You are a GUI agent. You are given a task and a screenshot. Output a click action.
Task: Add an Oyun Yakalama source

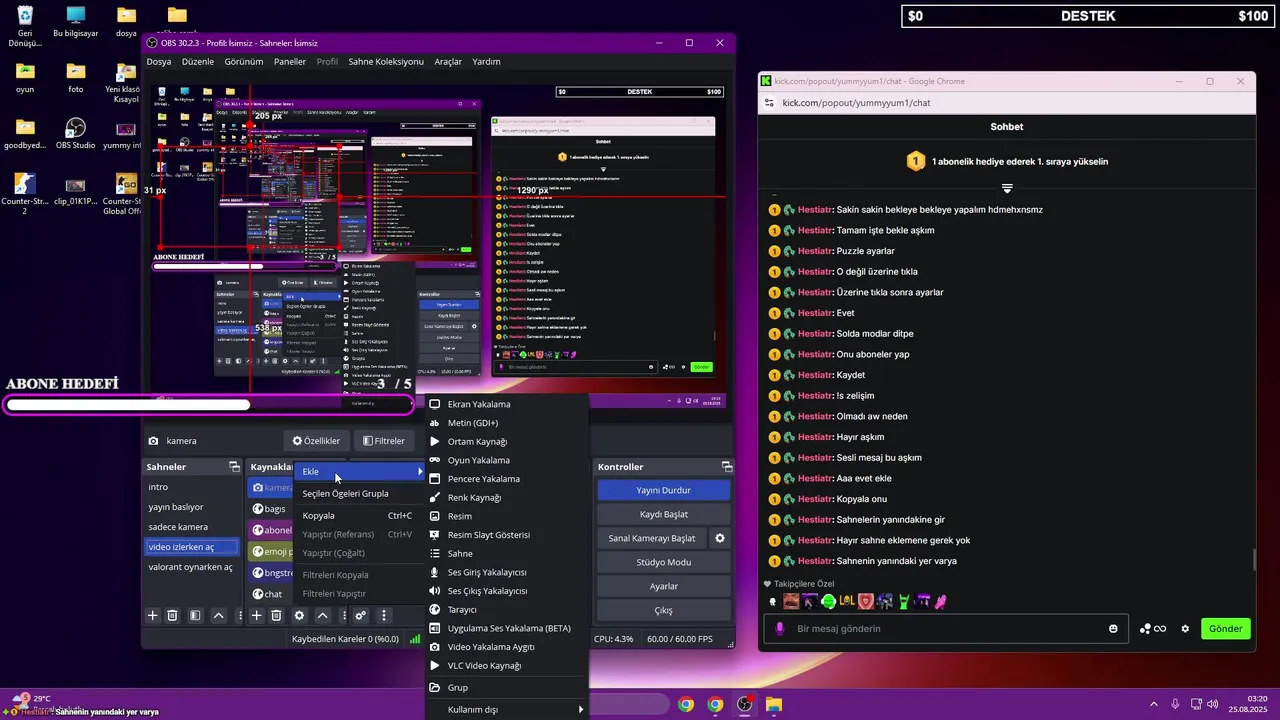click(507, 460)
